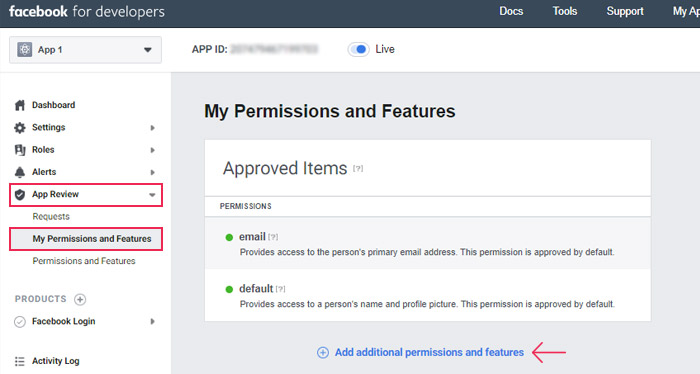700x374 pixels.
Task: Click the App Review shield icon
Action: point(20,195)
